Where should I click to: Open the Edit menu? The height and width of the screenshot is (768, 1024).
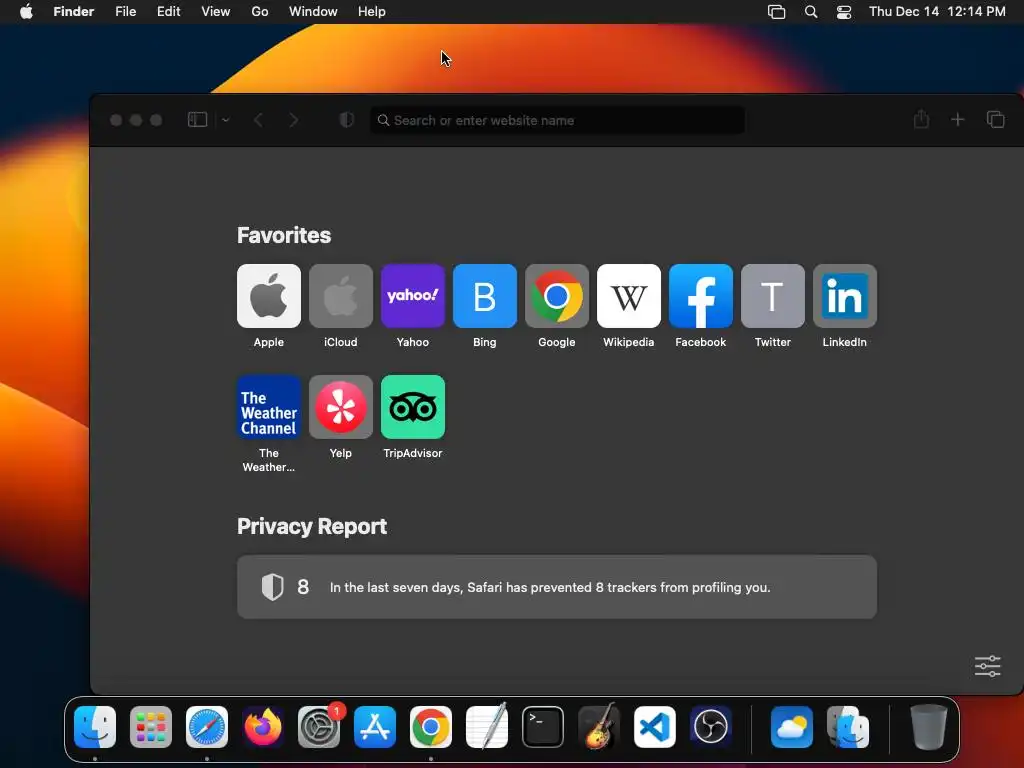coord(168,12)
